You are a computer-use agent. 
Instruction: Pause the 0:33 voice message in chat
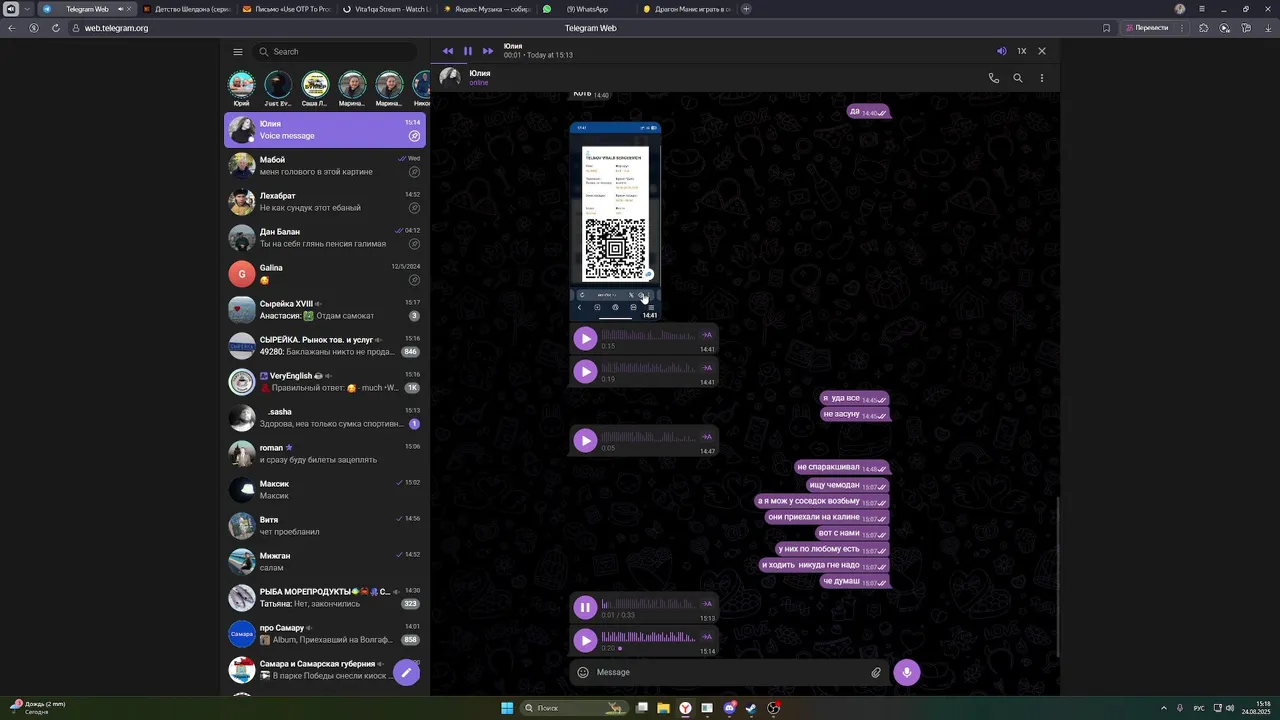click(x=585, y=607)
